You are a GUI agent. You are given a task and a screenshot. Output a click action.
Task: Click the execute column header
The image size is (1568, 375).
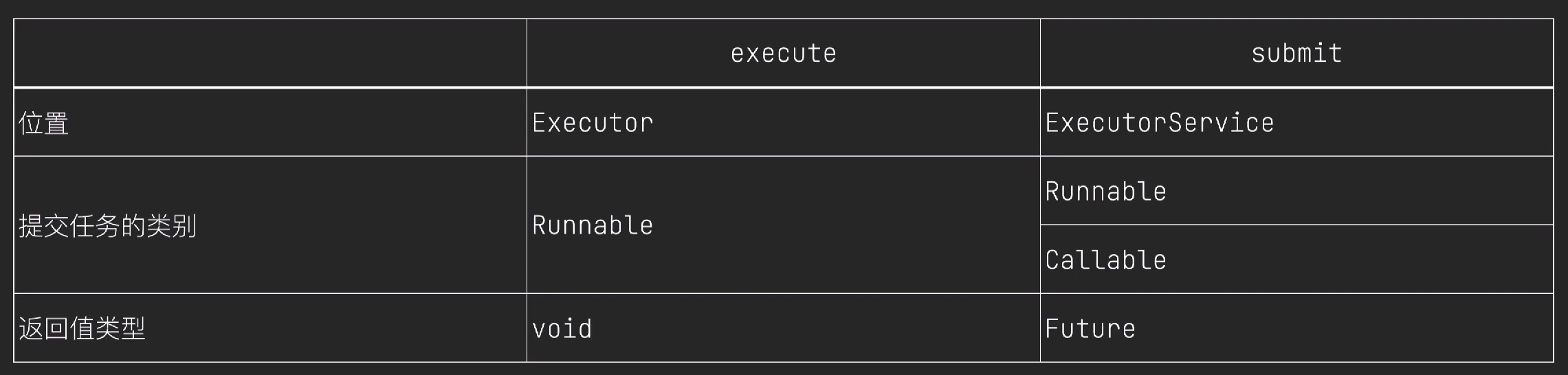pos(783,53)
